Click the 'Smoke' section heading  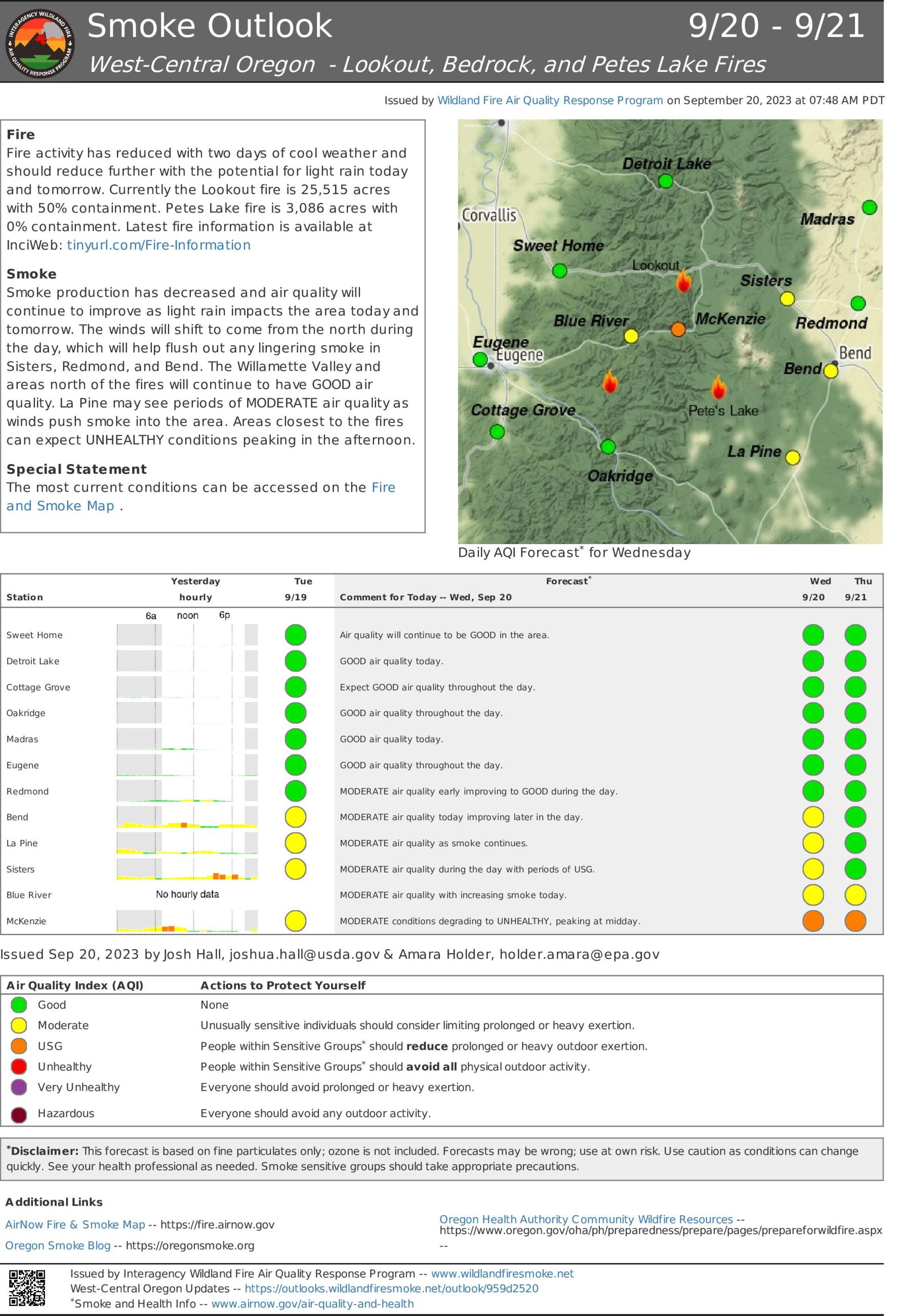32,274
